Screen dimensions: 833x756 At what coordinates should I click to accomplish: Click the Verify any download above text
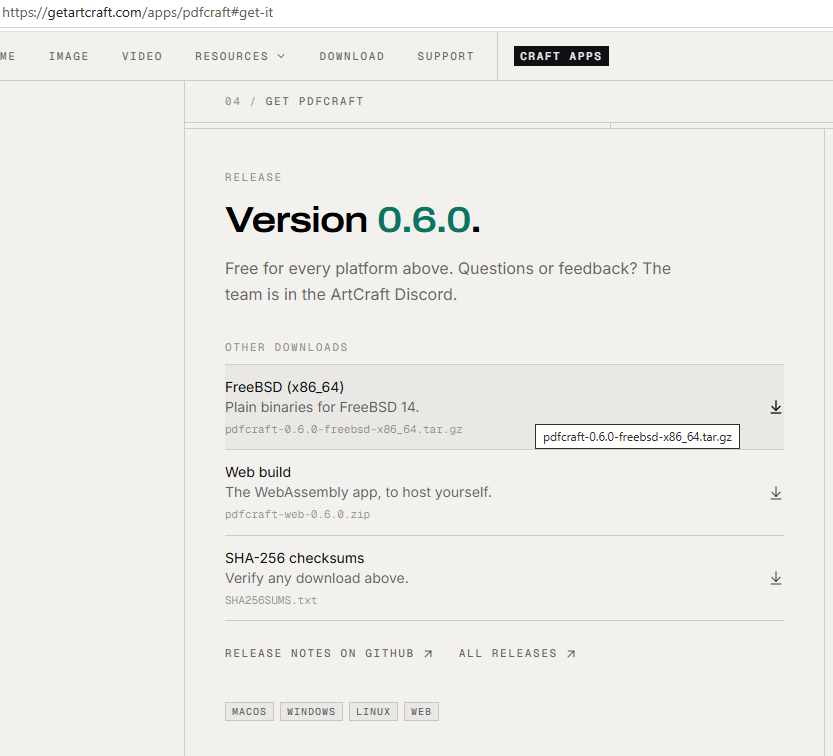click(x=317, y=578)
